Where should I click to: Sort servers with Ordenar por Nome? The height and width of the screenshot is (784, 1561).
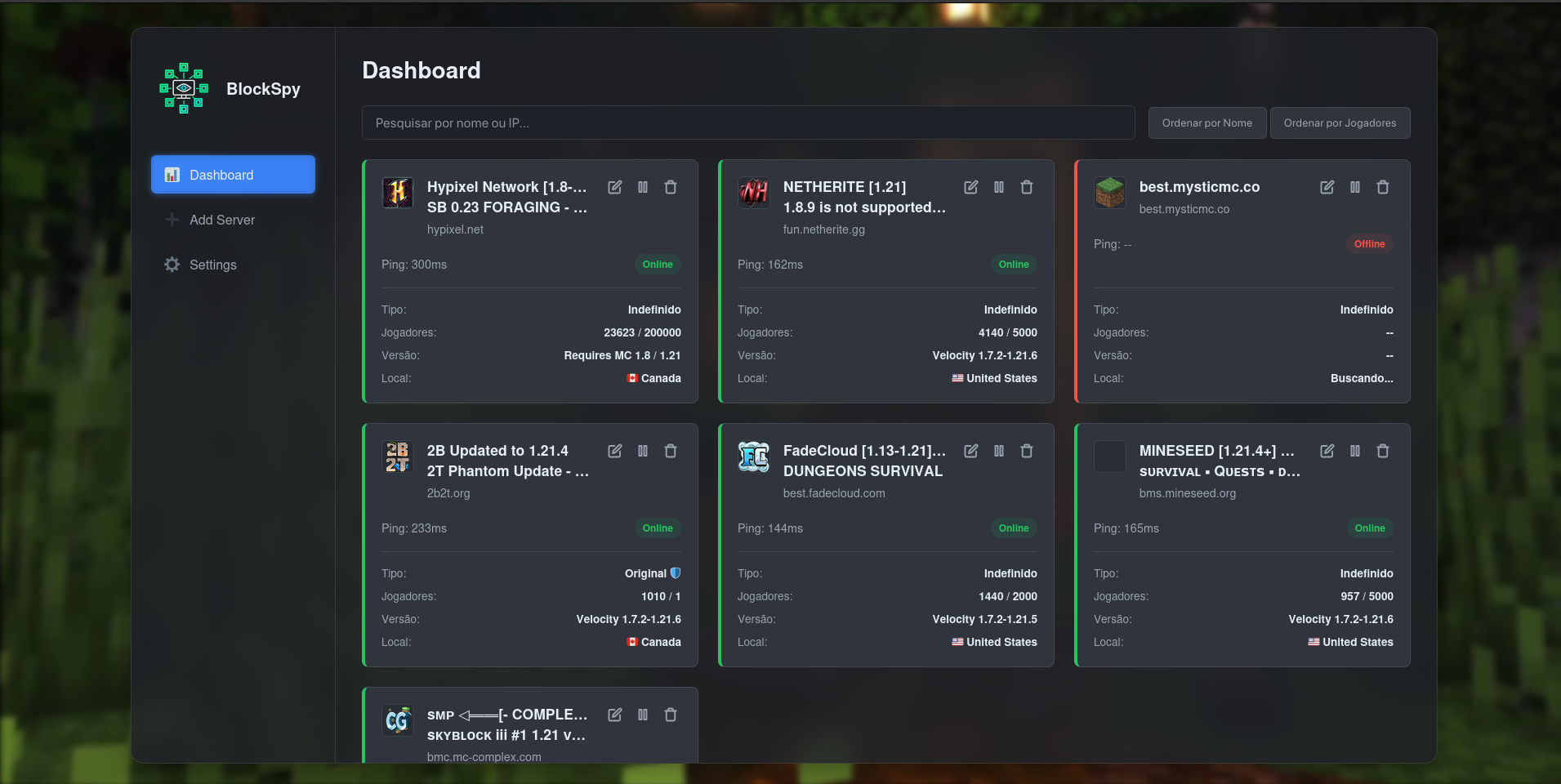pyautogui.click(x=1207, y=122)
